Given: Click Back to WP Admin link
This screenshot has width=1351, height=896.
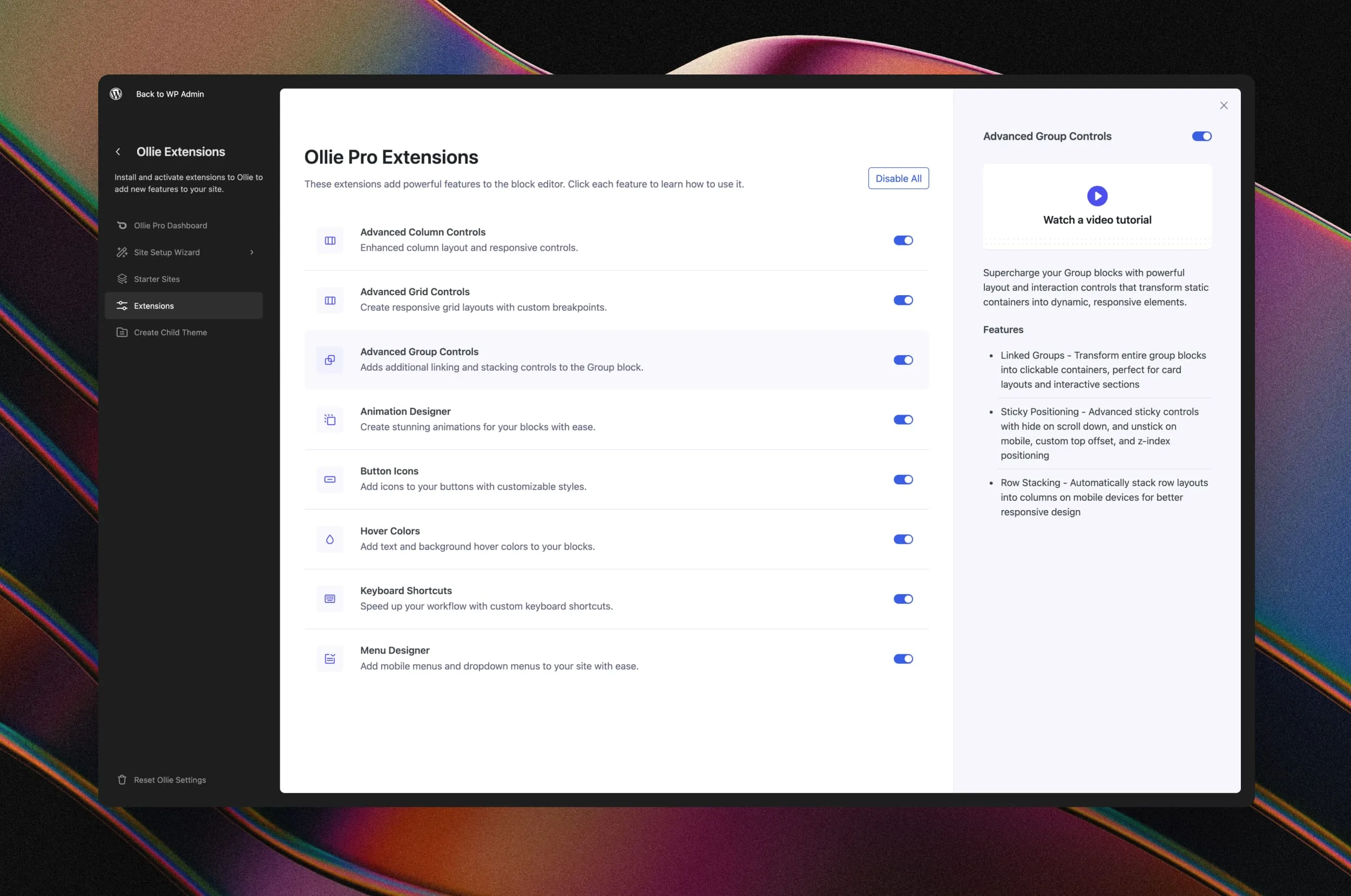Looking at the screenshot, I should [170, 94].
